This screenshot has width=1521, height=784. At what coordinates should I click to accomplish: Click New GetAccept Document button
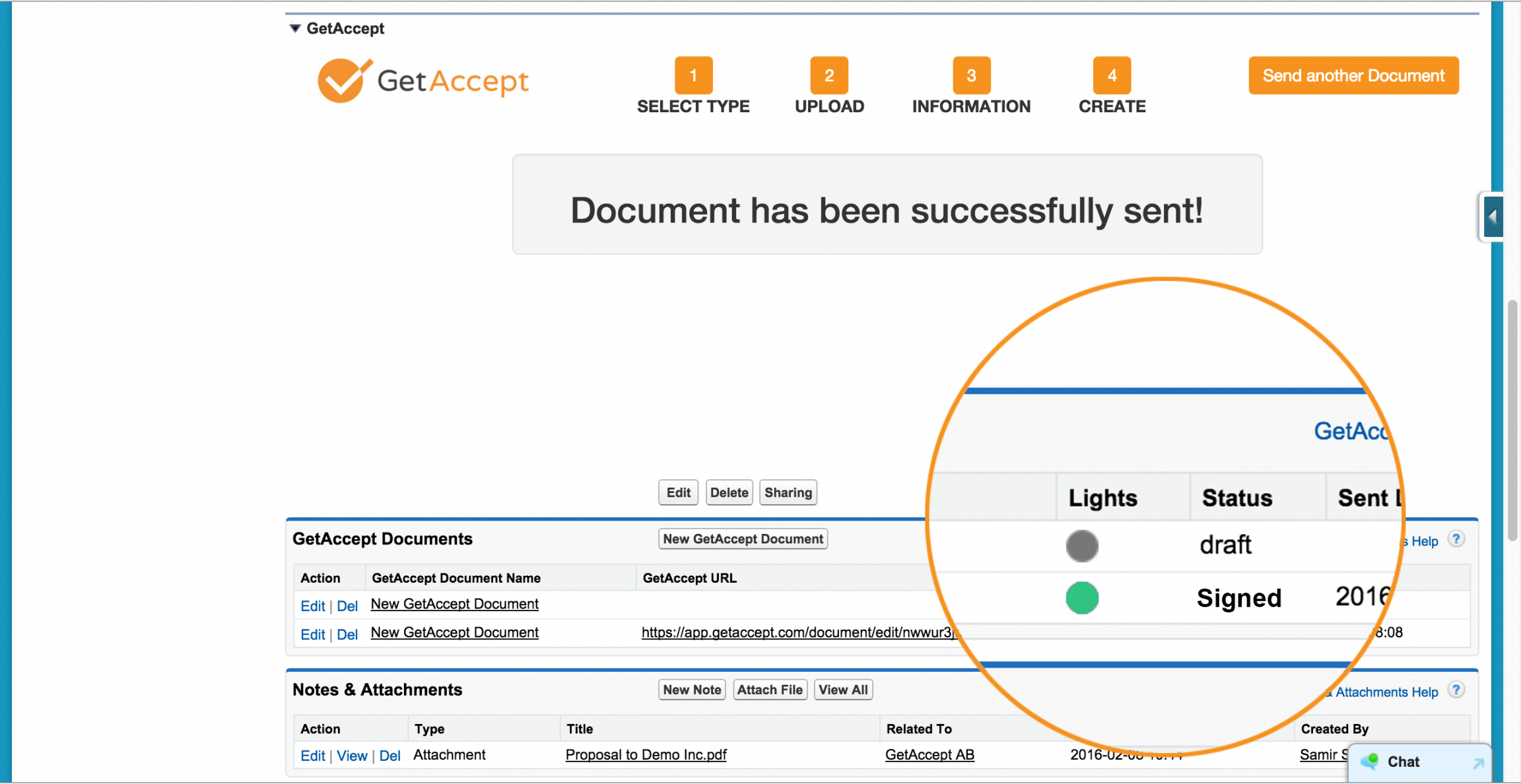pyautogui.click(x=743, y=539)
